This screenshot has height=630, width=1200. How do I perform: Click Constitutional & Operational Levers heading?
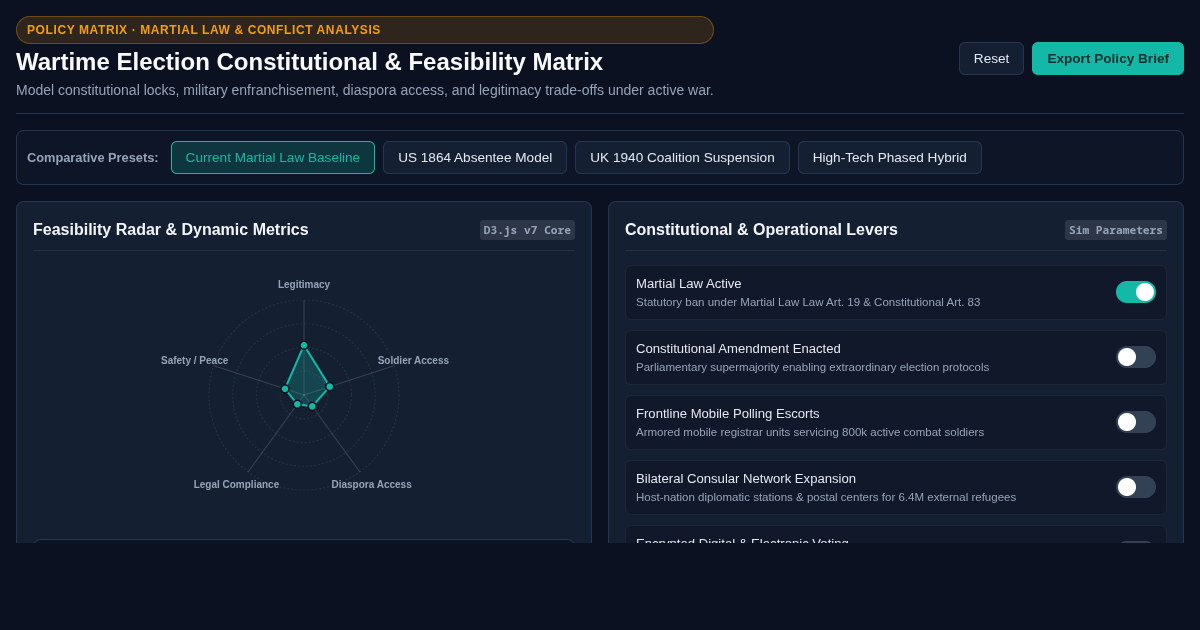click(761, 230)
